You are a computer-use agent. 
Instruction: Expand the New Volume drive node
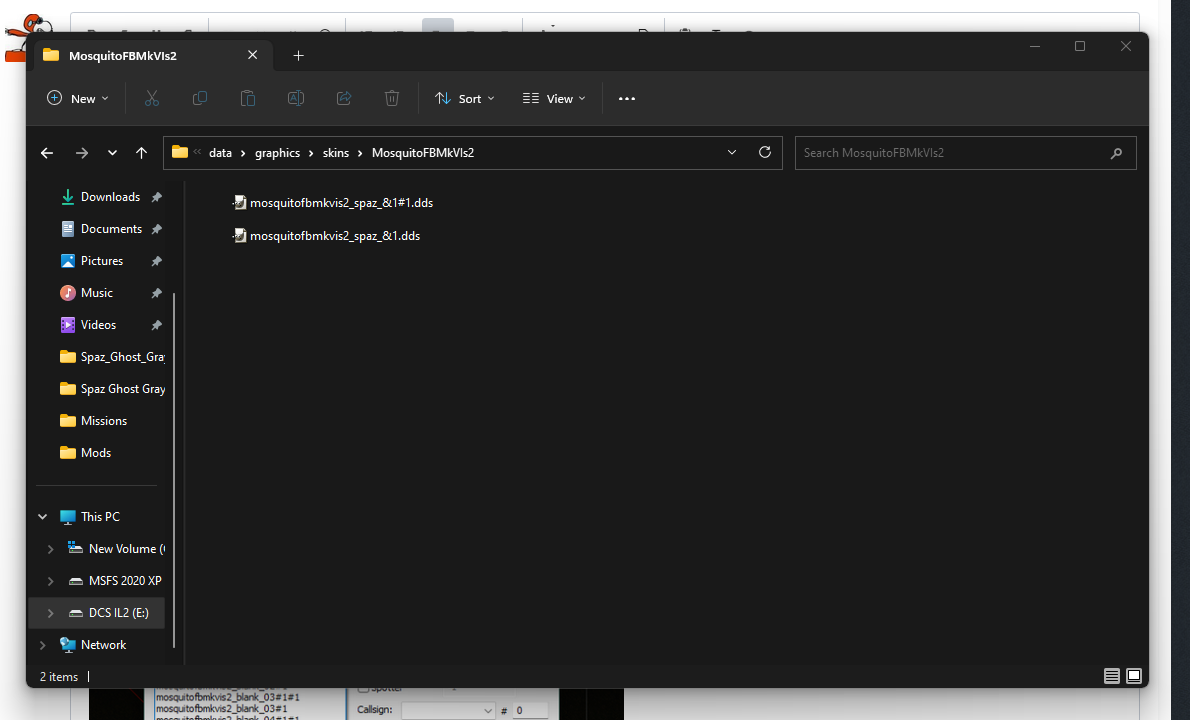[50, 549]
